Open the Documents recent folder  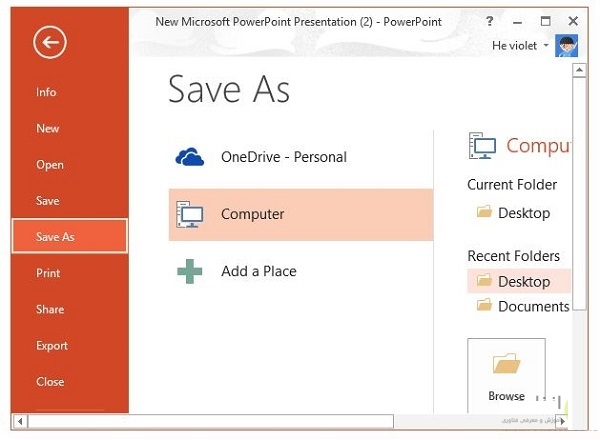(533, 306)
